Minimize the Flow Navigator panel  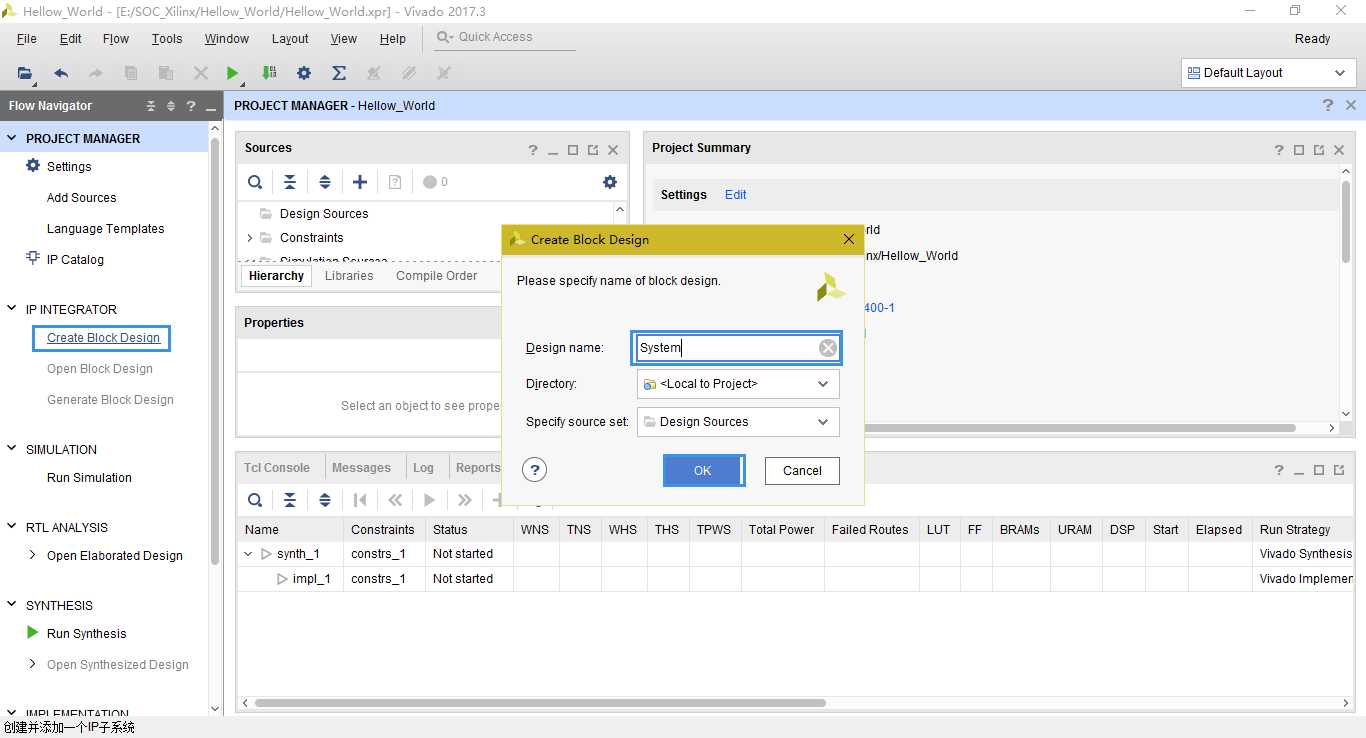211,108
